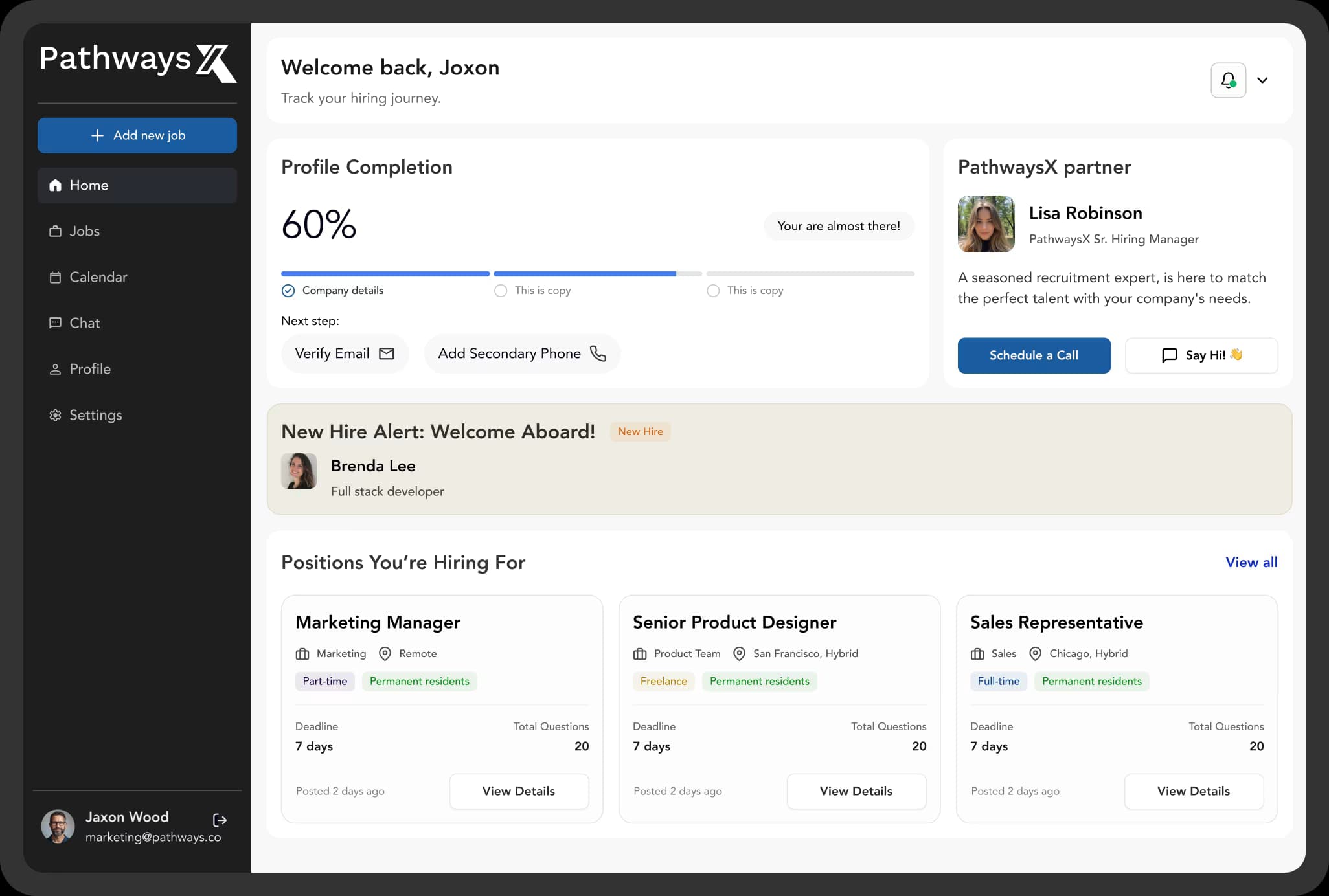Open the Jobs section in sidebar
Image resolution: width=1329 pixels, height=896 pixels.
point(84,231)
